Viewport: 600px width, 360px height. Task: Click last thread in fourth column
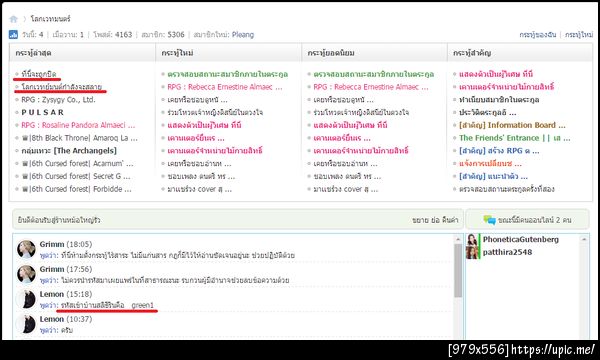click(507, 189)
